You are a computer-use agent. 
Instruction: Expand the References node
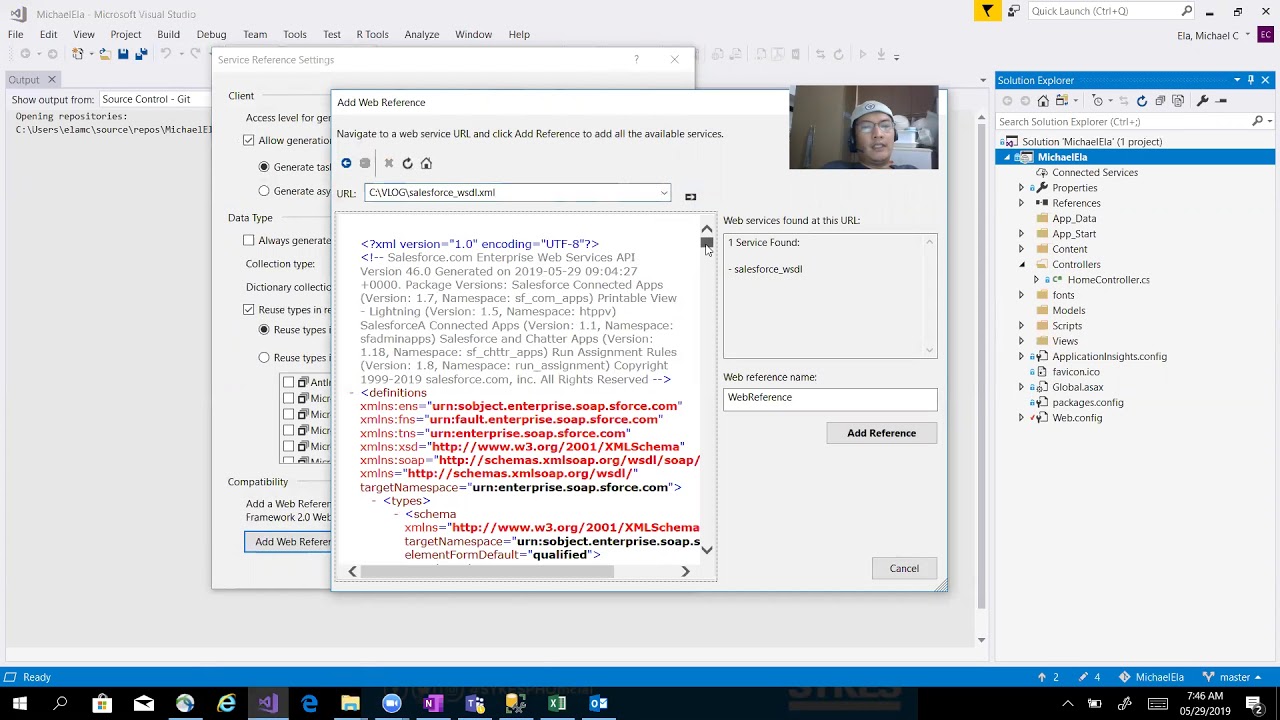tap(1021, 203)
